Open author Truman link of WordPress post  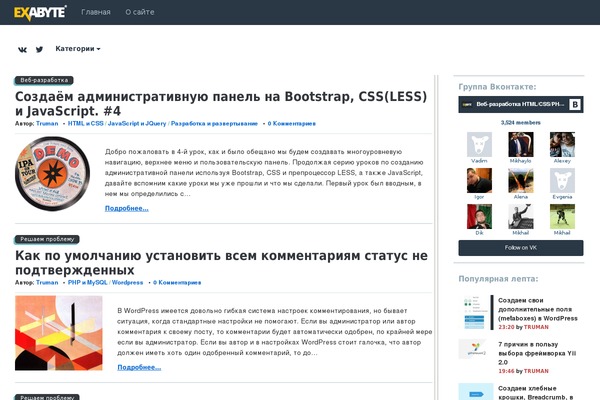click(x=47, y=282)
